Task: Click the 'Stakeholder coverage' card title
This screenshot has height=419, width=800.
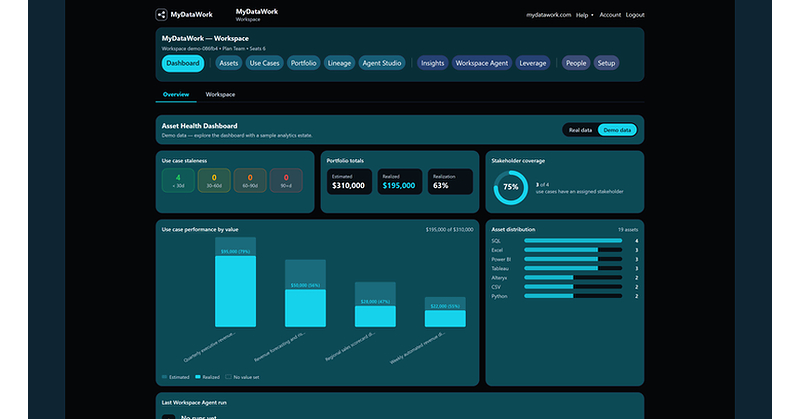Action: click(518, 161)
